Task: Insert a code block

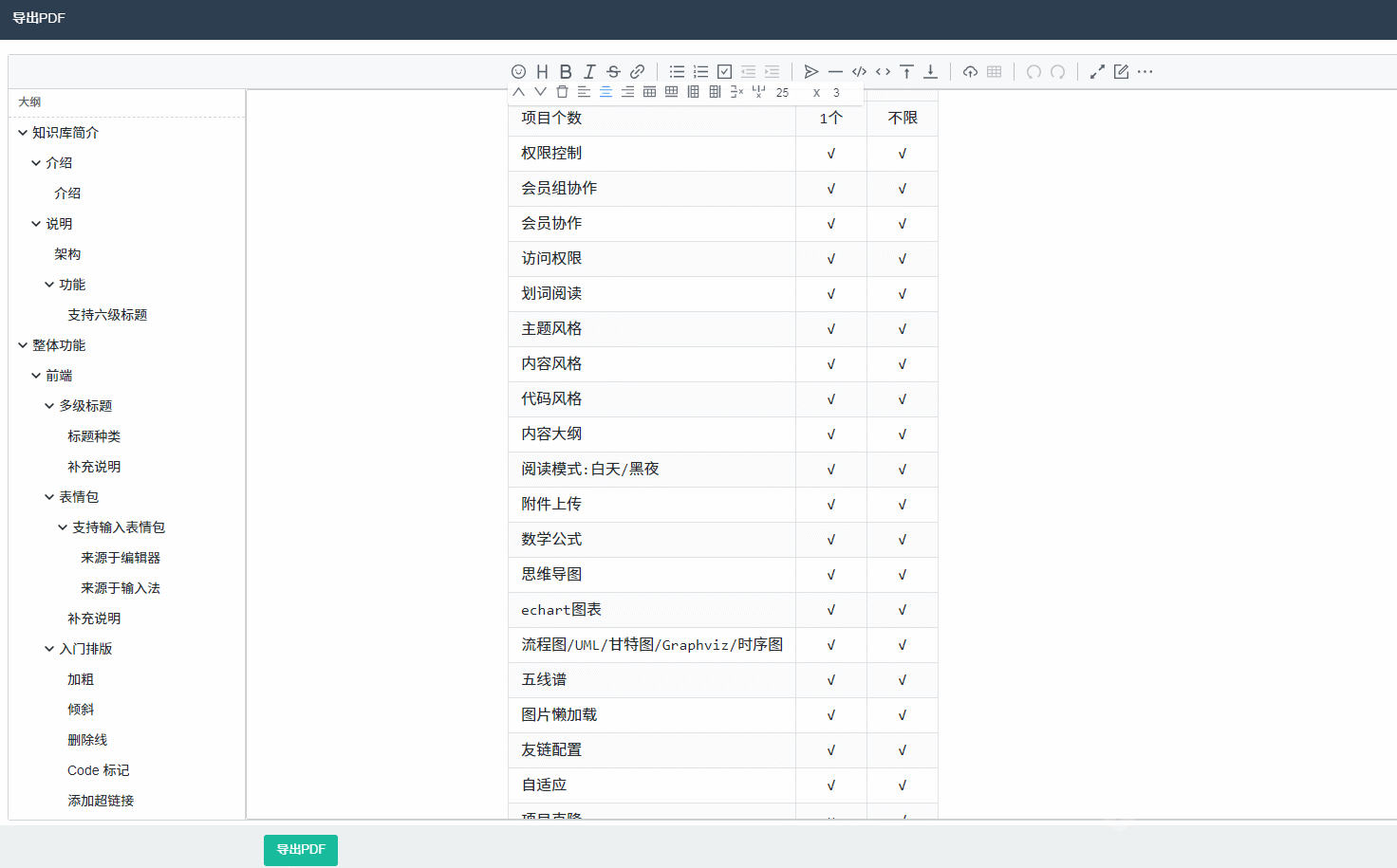Action: pyautogui.click(x=859, y=72)
